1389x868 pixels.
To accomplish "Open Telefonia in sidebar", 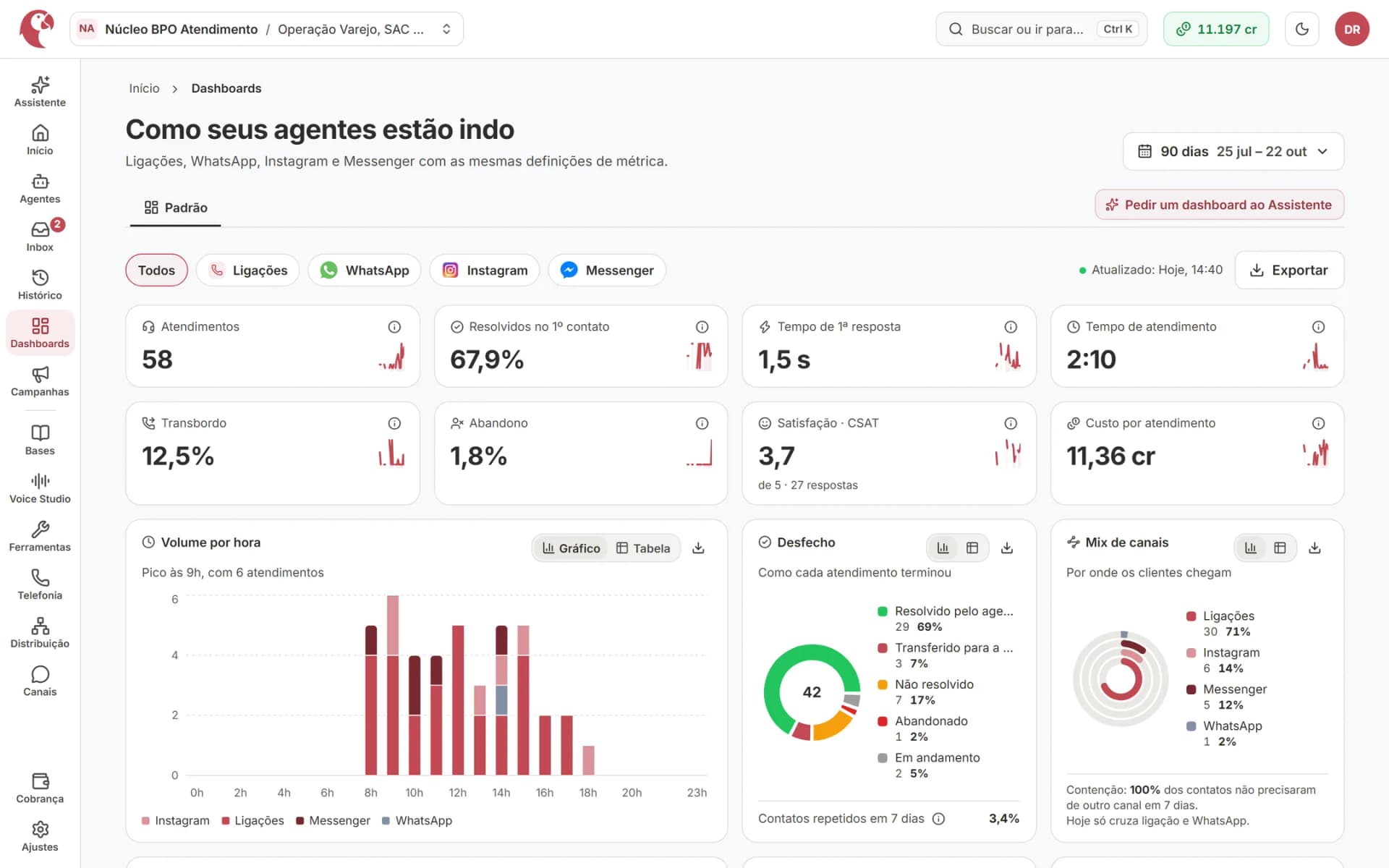I will 40,585.
